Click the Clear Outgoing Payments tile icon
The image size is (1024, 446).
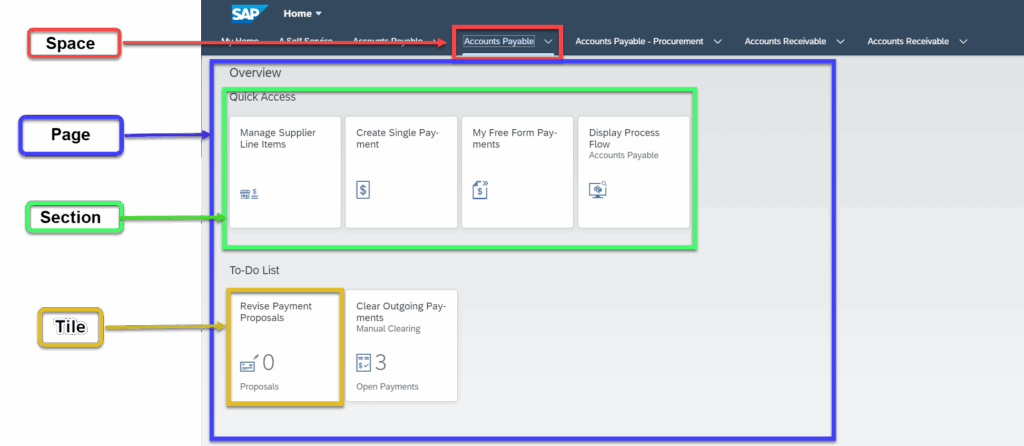tap(364, 363)
